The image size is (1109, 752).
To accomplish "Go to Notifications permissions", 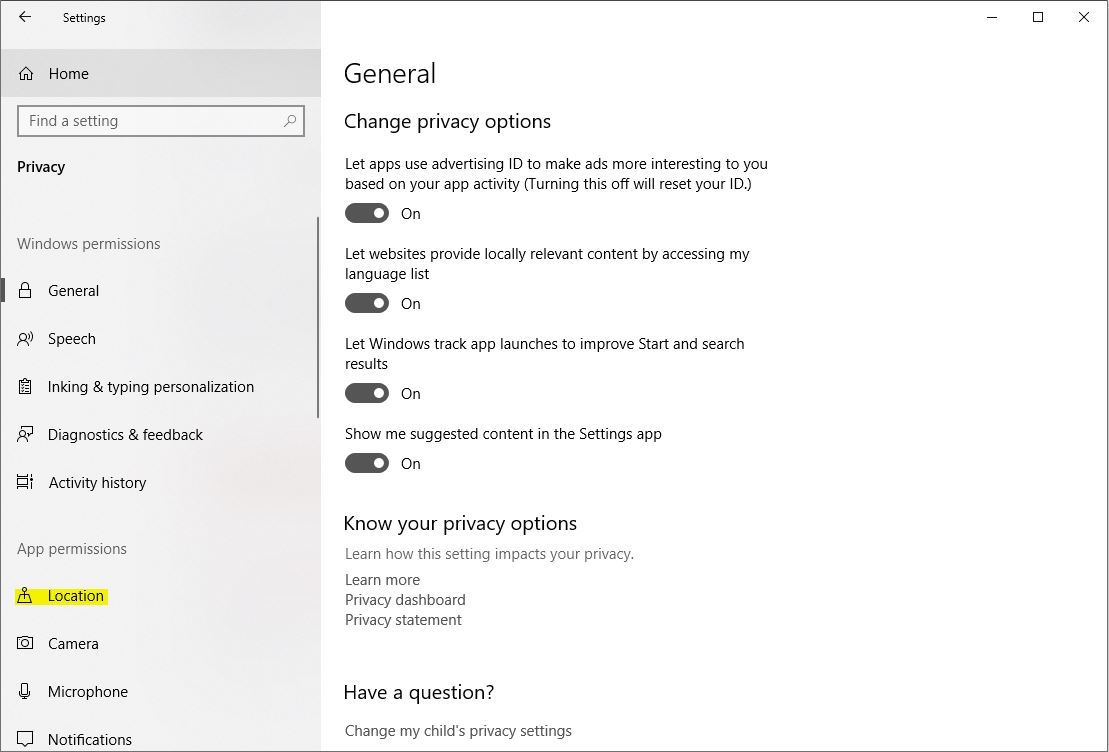I will pyautogui.click(x=89, y=740).
